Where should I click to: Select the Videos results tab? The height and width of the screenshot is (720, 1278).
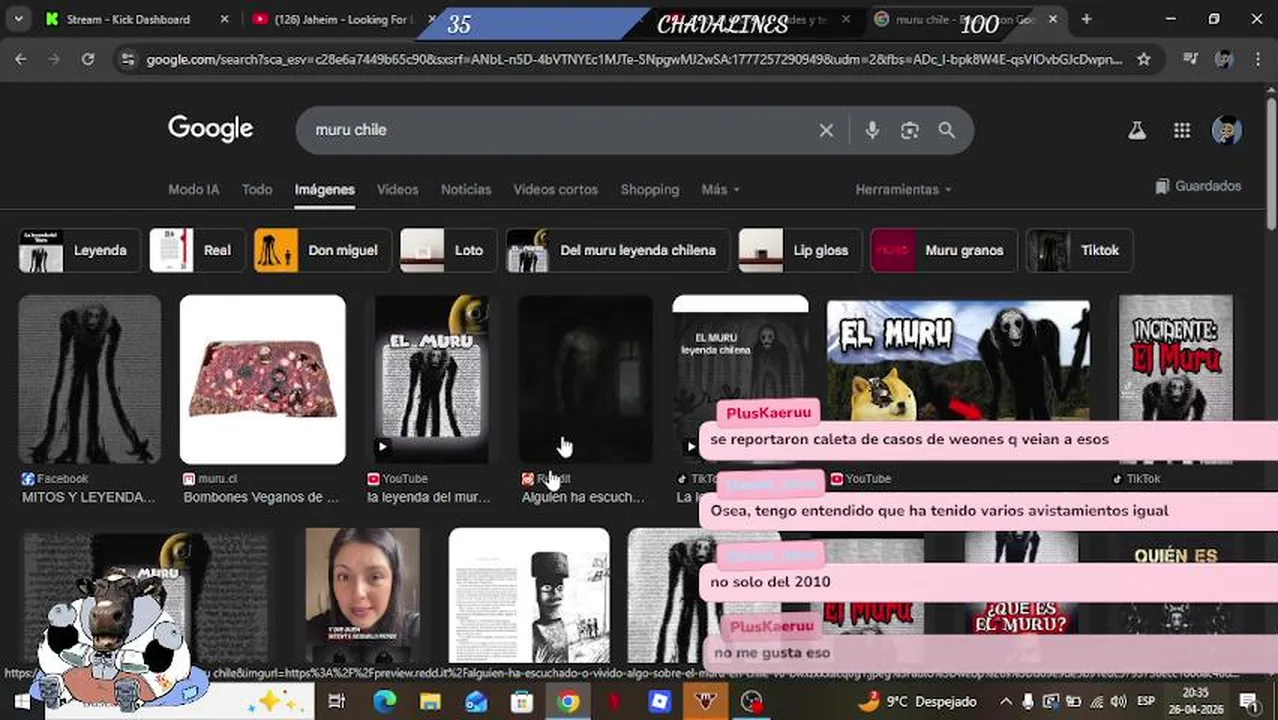pyautogui.click(x=397, y=189)
